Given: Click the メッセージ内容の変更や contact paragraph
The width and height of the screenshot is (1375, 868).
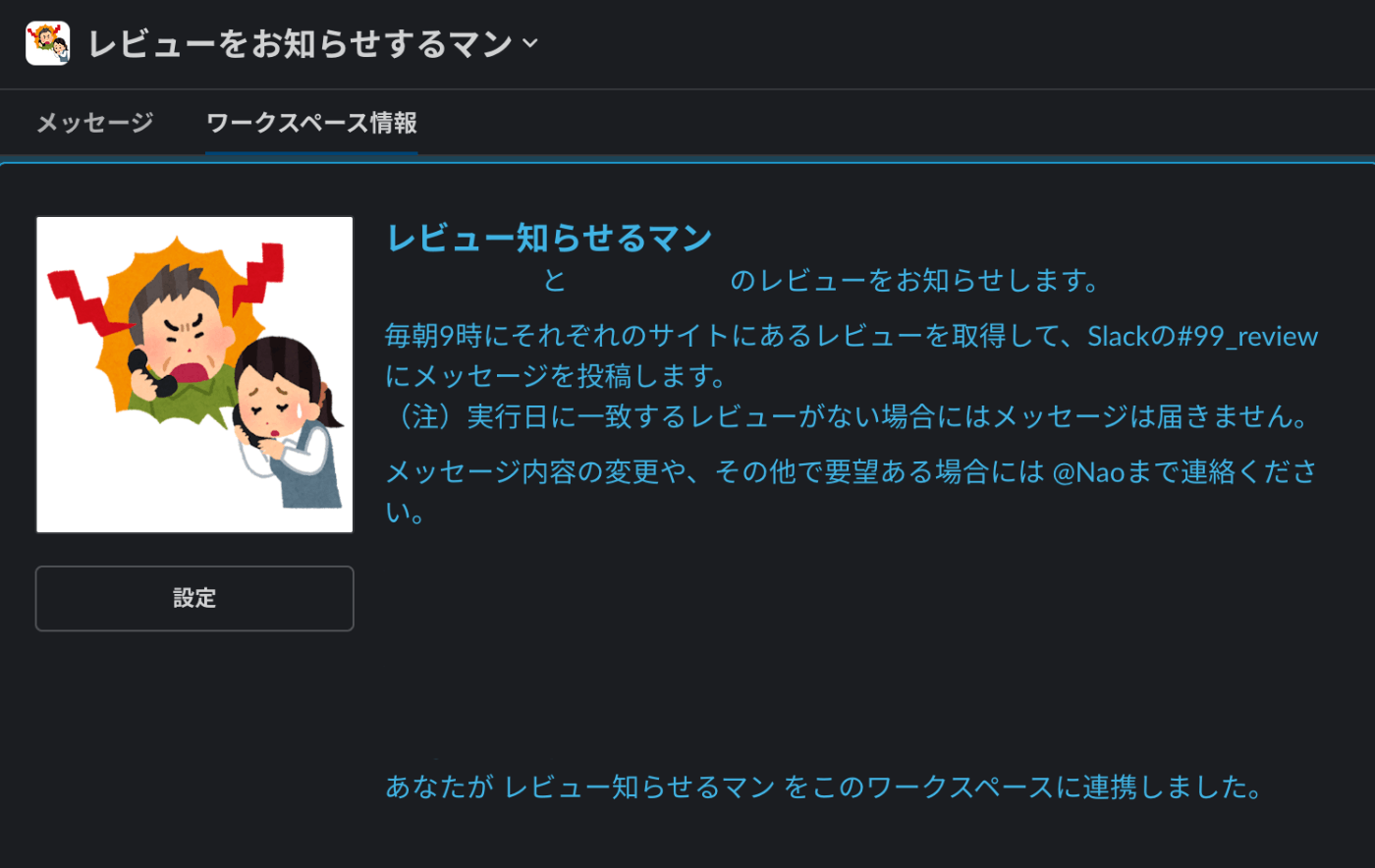Looking at the screenshot, I should click(x=851, y=492).
